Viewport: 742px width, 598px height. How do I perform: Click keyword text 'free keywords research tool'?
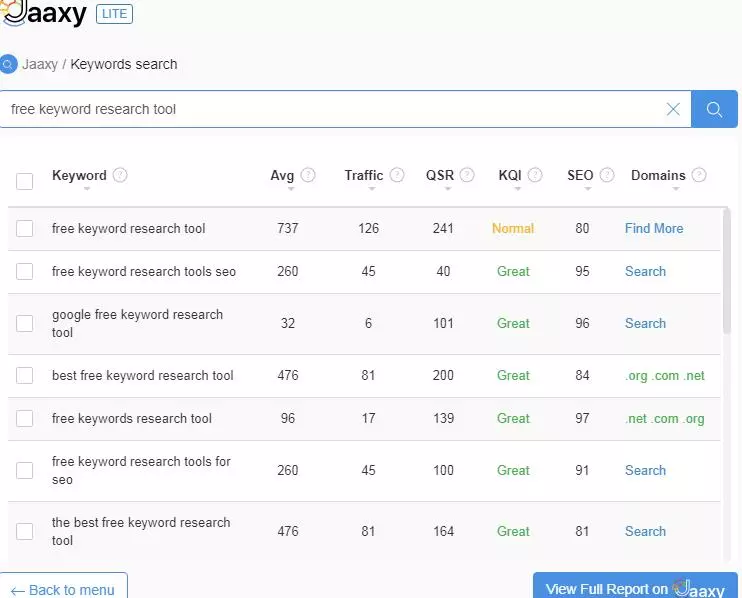click(x=132, y=418)
